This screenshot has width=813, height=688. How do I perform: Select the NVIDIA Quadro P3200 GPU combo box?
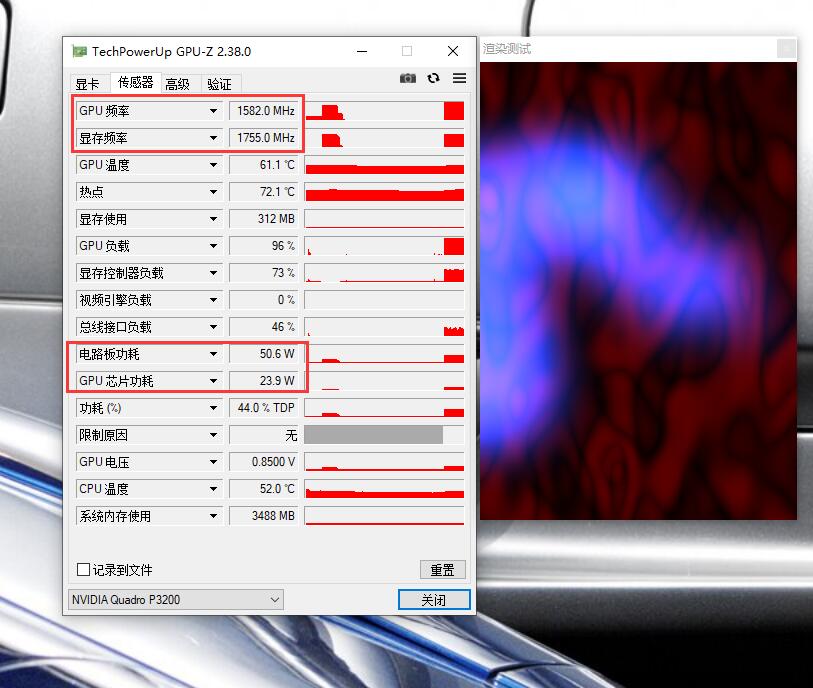176,599
